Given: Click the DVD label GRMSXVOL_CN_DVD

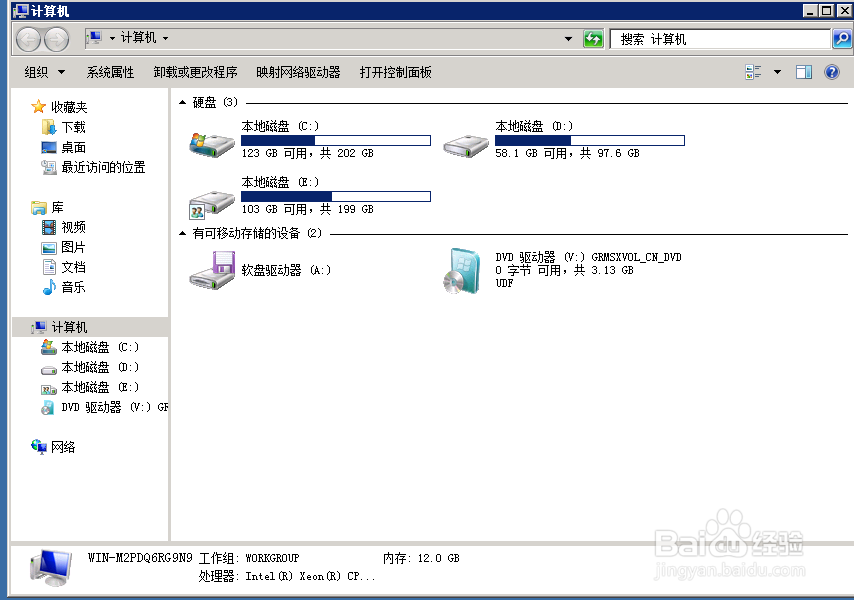Looking at the screenshot, I should [636, 257].
